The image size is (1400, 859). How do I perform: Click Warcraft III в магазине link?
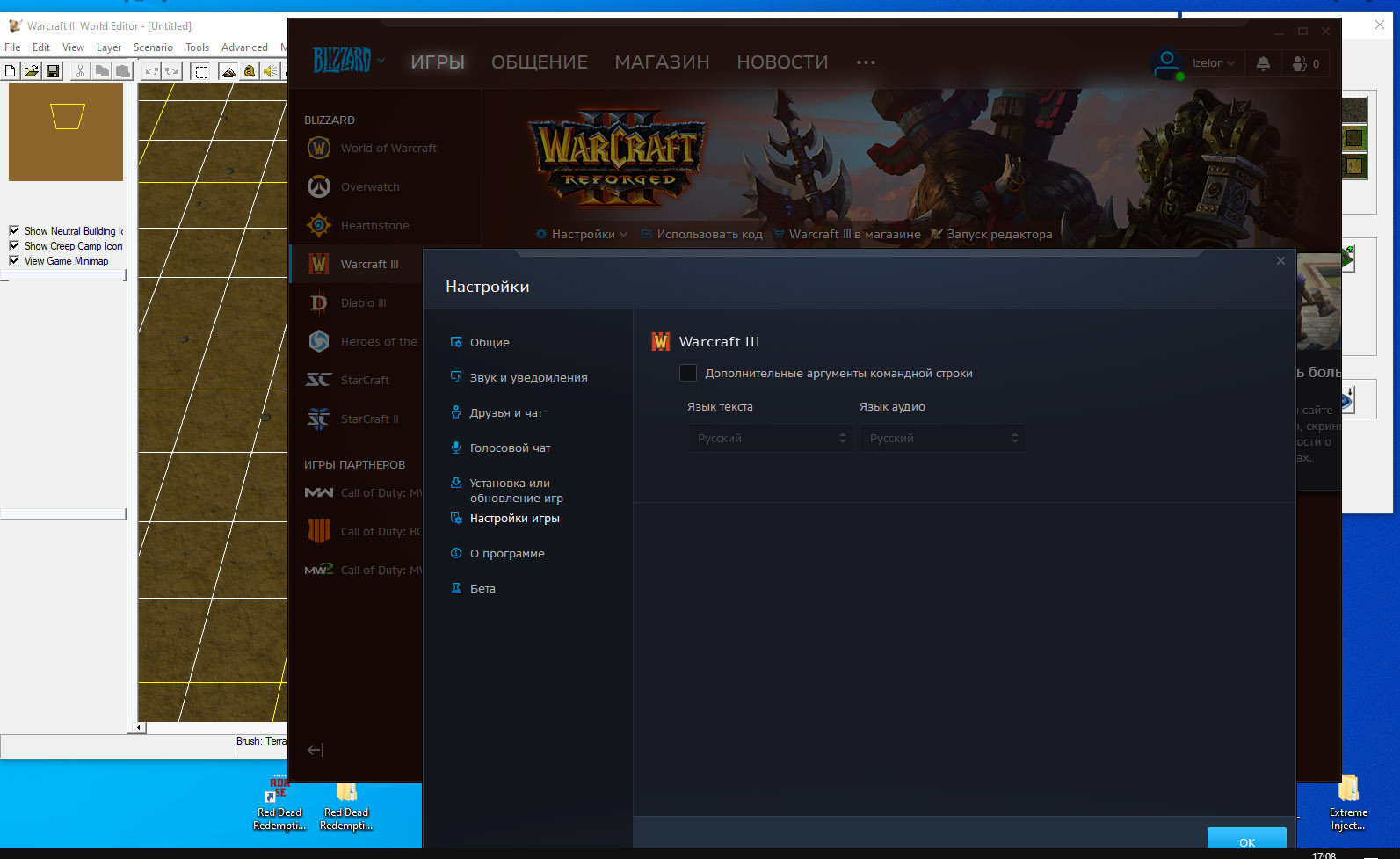coord(847,234)
